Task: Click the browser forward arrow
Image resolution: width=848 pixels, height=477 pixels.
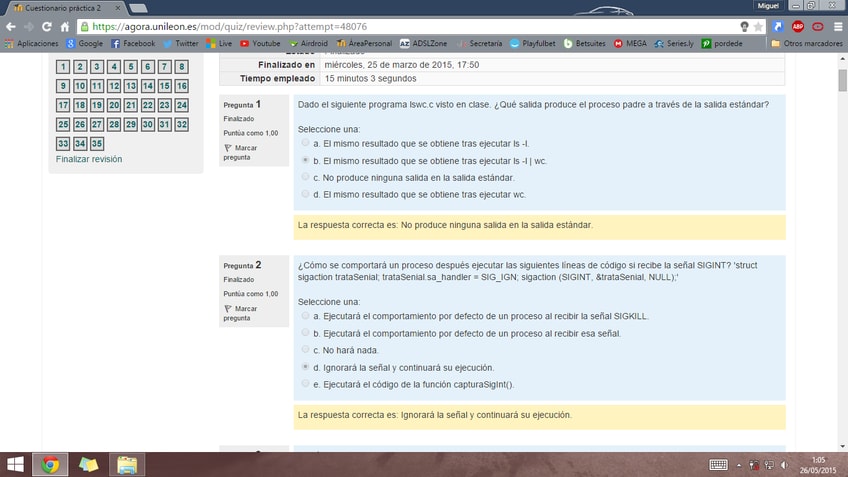Action: click(29, 26)
